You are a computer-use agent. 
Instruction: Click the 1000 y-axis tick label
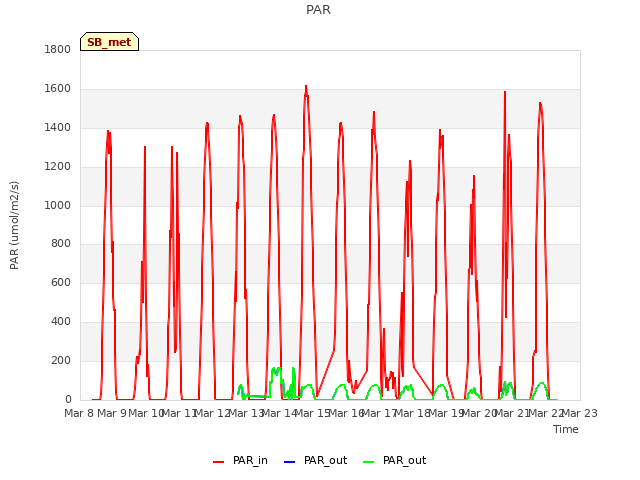(58, 205)
